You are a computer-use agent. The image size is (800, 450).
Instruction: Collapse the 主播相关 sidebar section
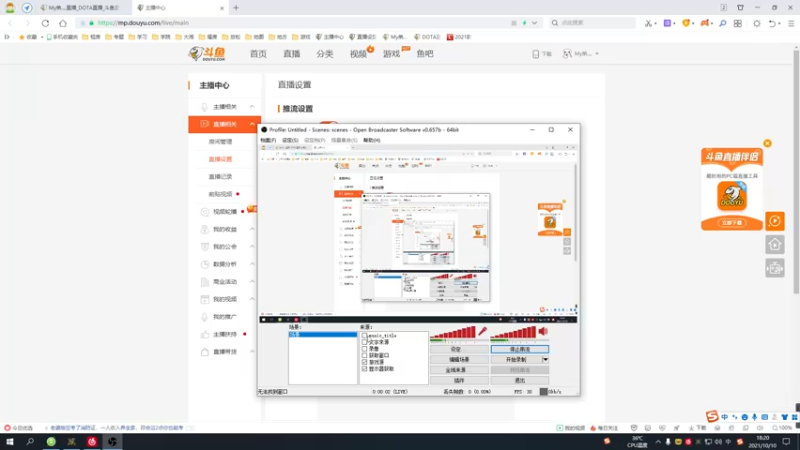(252, 107)
